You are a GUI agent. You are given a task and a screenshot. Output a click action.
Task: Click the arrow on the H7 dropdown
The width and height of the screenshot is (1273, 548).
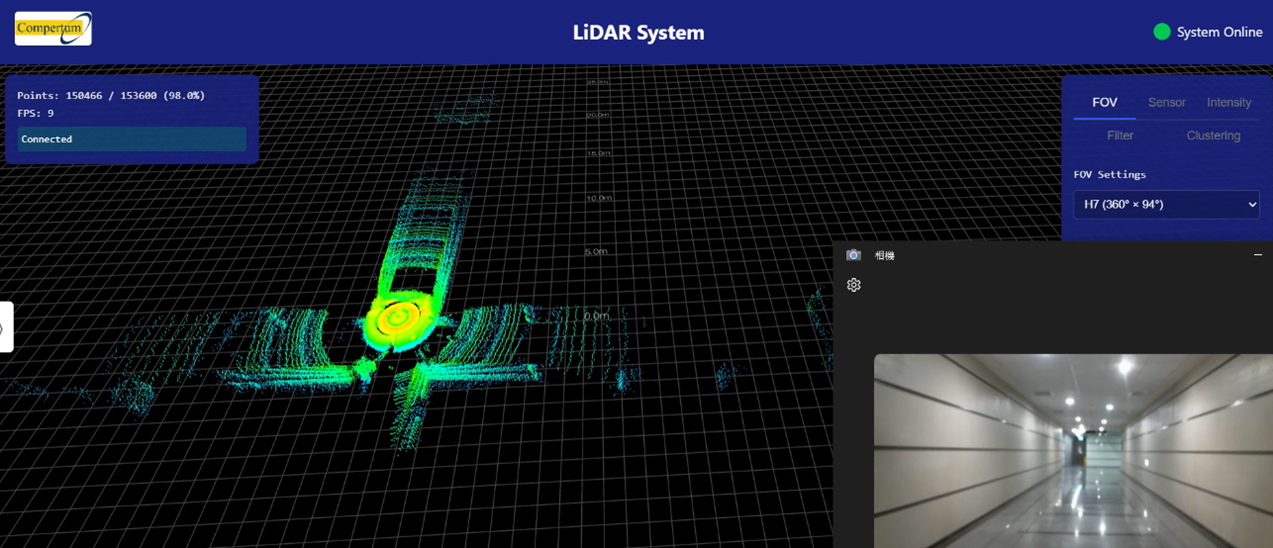[x=1251, y=205]
